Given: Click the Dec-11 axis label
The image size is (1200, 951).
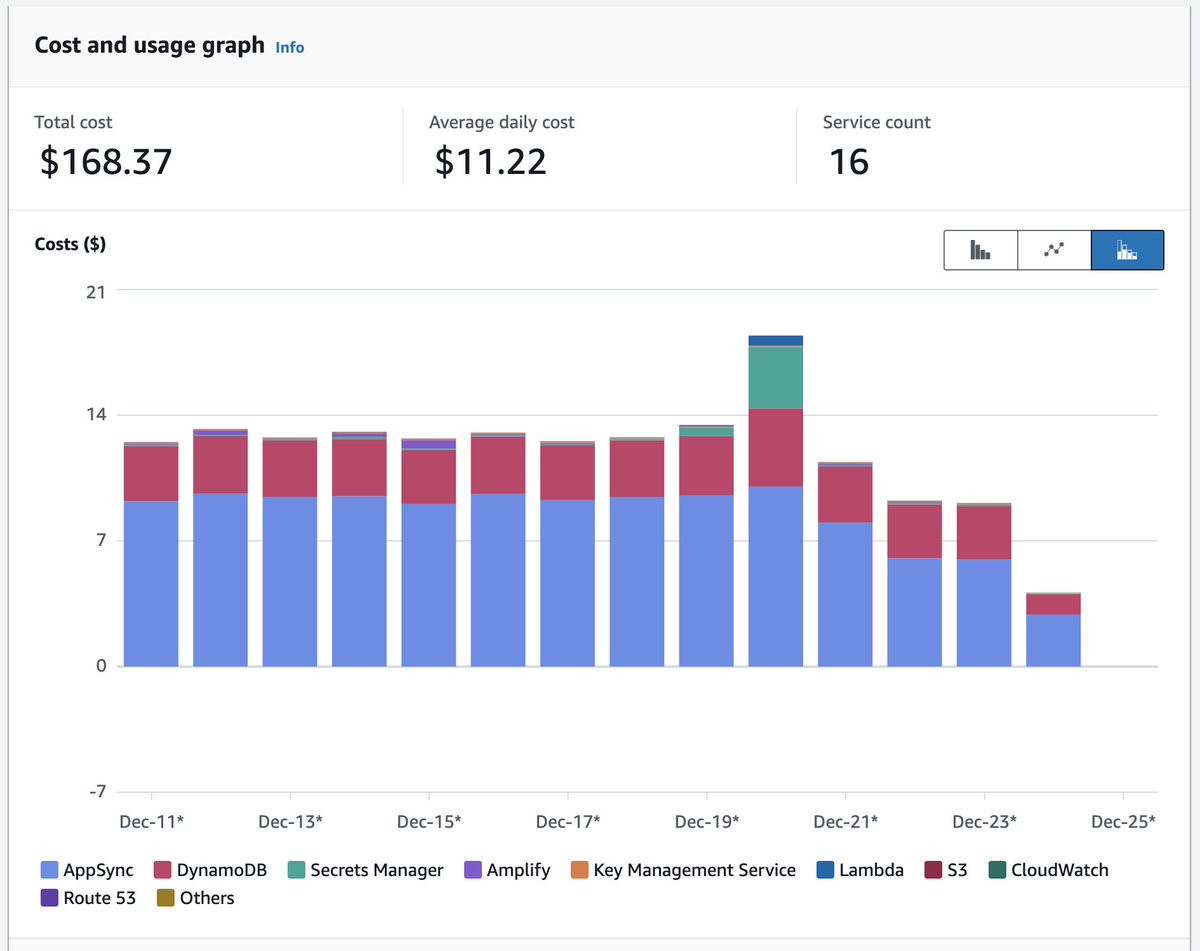Looking at the screenshot, I should [x=150, y=821].
